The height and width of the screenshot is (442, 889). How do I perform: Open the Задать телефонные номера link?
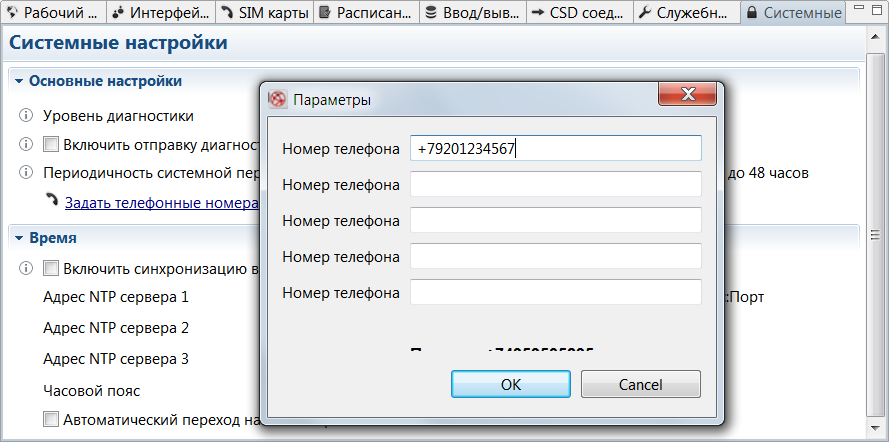point(162,203)
